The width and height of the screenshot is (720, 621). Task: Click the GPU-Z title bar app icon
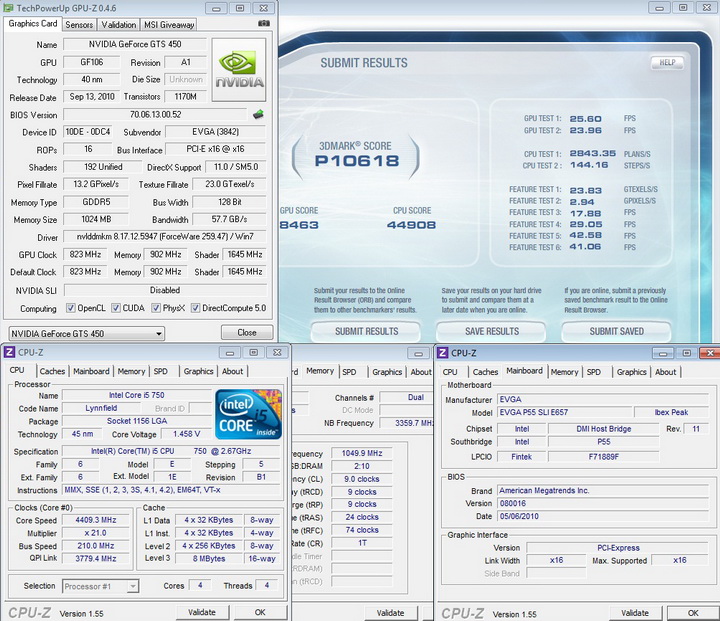(8, 8)
